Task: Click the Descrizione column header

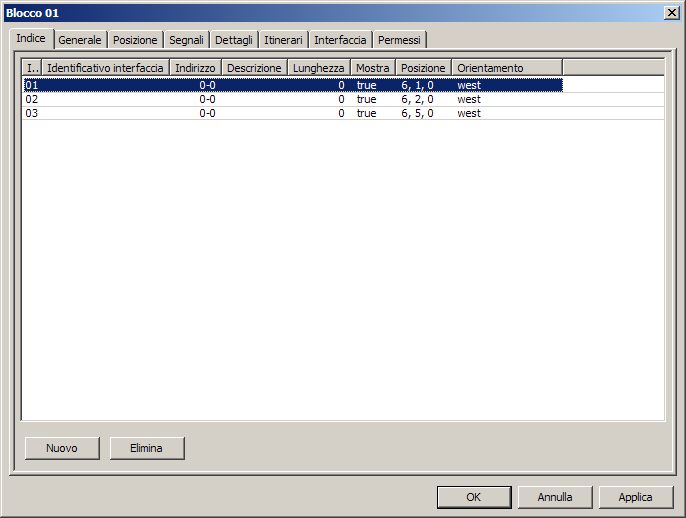Action: coord(254,68)
